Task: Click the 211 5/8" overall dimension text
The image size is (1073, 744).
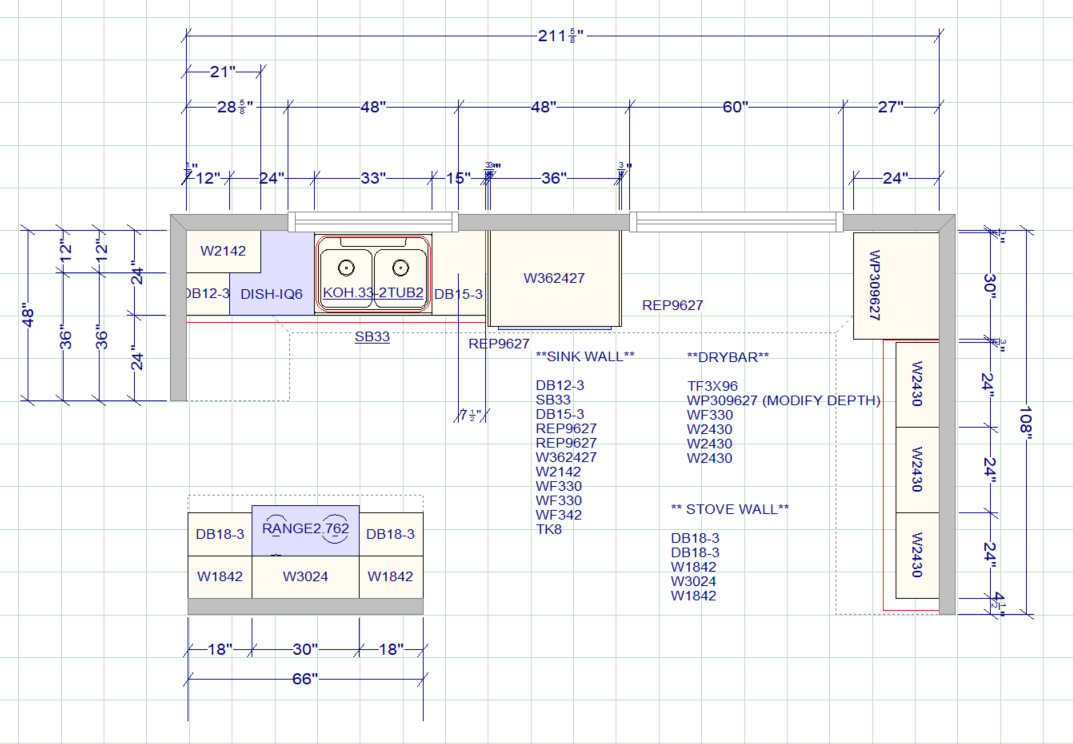Action: (560, 37)
